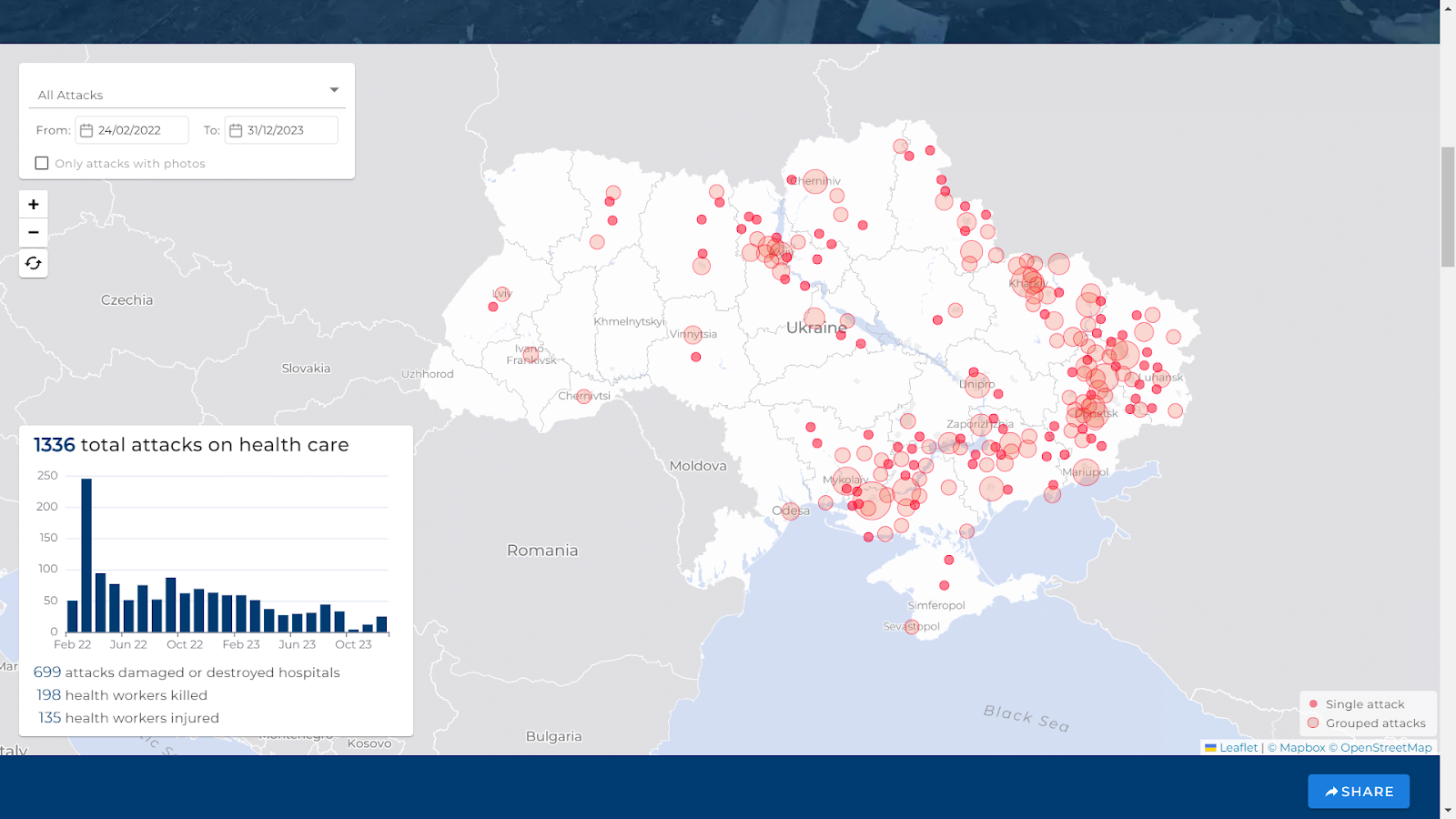Click the SHARE button
This screenshot has height=819, width=1456.
click(x=1359, y=792)
